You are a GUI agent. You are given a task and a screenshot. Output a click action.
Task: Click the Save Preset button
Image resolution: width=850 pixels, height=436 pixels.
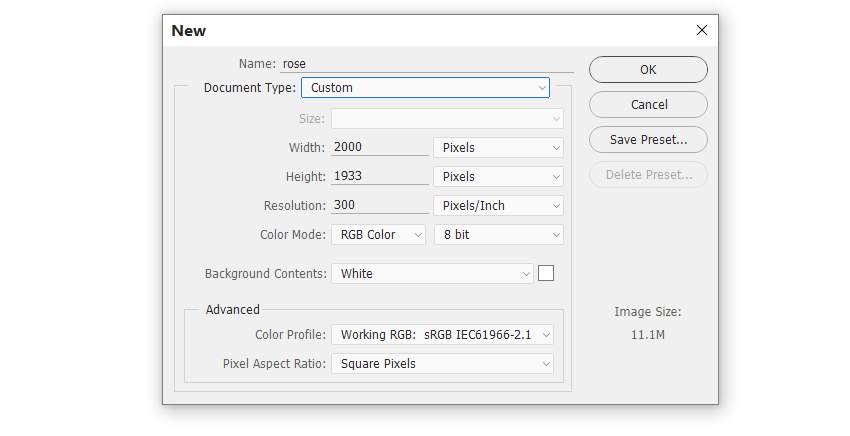[x=648, y=140]
